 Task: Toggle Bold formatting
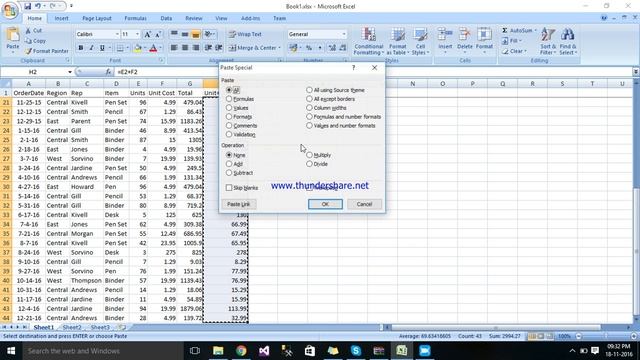pos(81,48)
